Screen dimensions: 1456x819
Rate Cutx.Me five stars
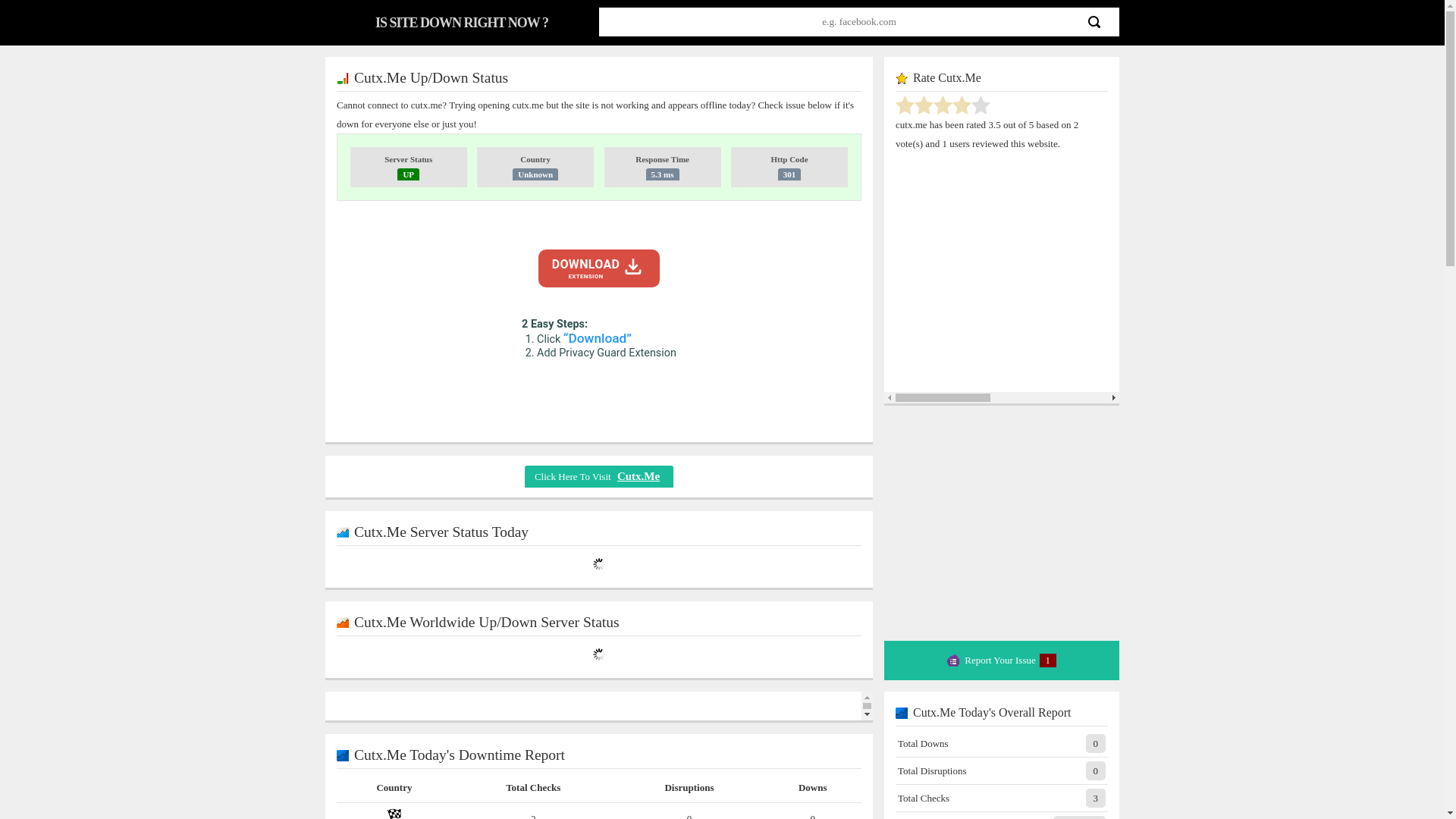click(981, 105)
